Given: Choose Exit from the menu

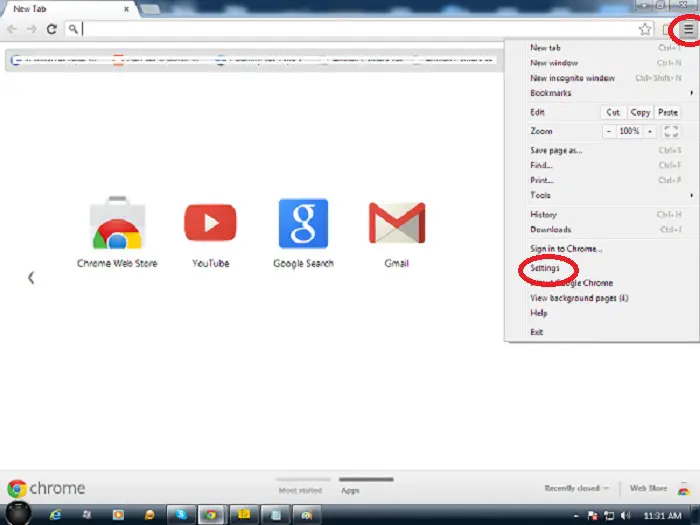Looking at the screenshot, I should (601, 332).
